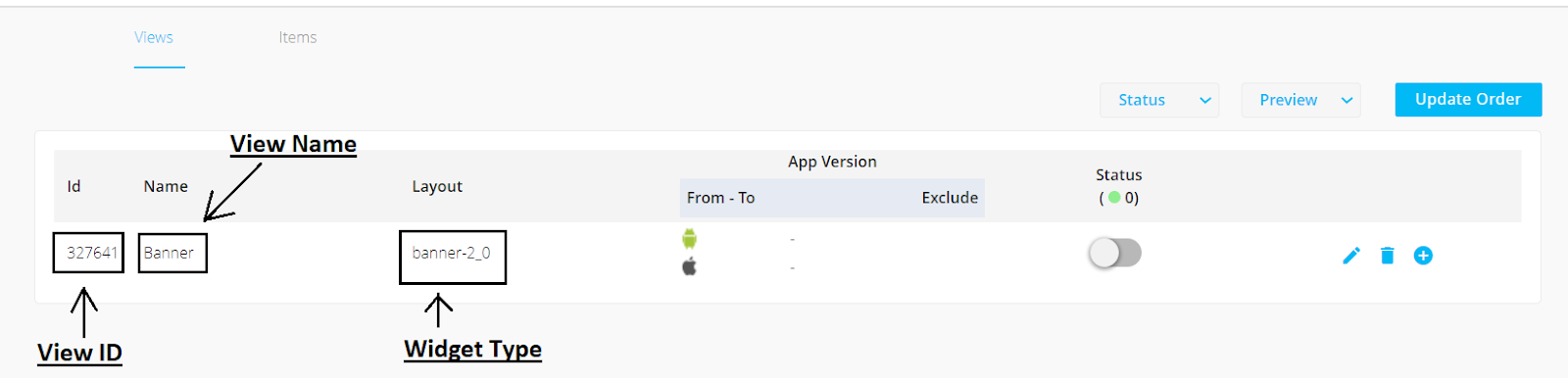Toggle the Banner view status switch
The height and width of the screenshot is (378, 1568).
point(1115,253)
